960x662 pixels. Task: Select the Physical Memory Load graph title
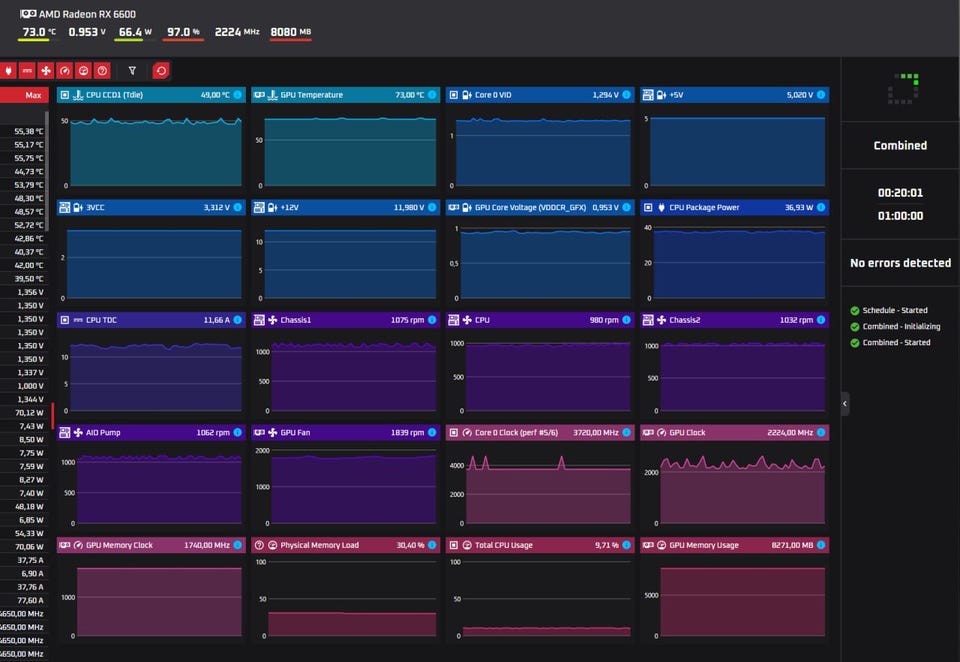(320, 545)
